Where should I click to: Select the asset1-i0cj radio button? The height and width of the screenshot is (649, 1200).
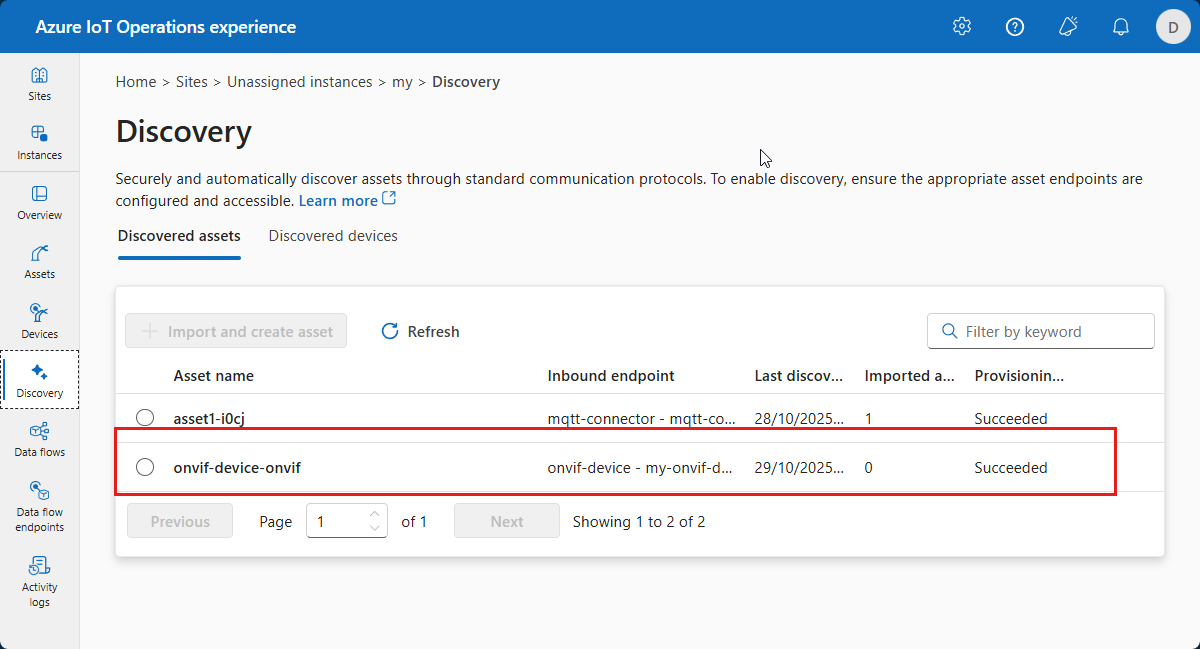(145, 418)
